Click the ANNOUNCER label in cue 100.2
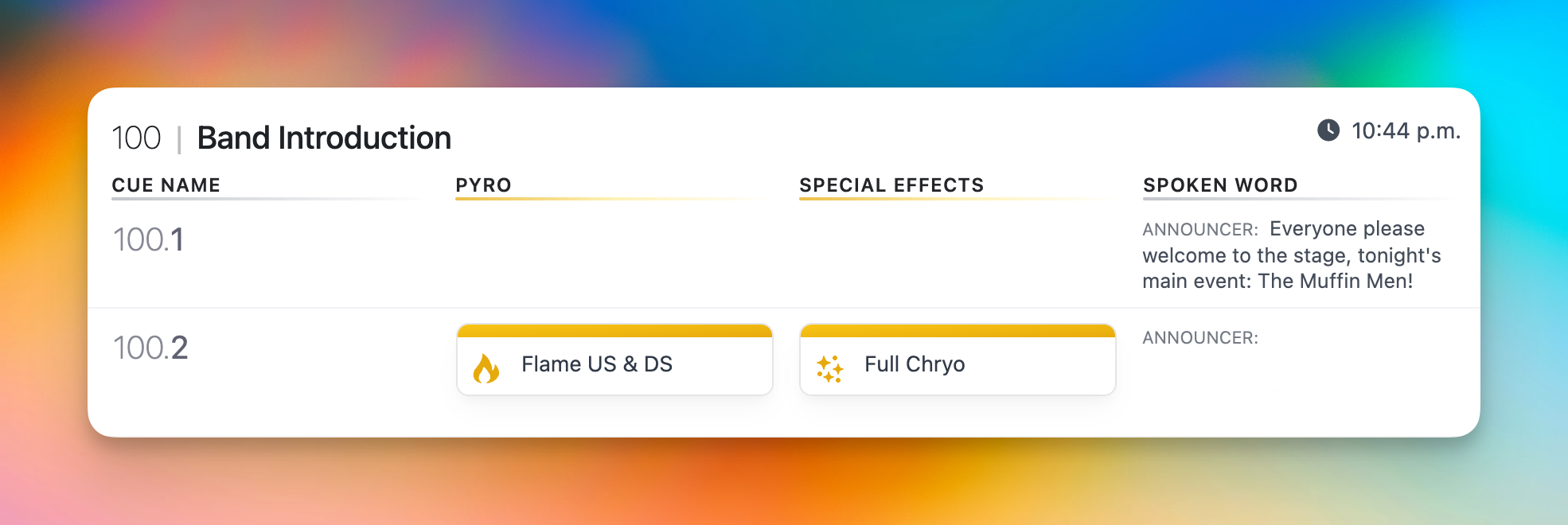 tap(1199, 338)
